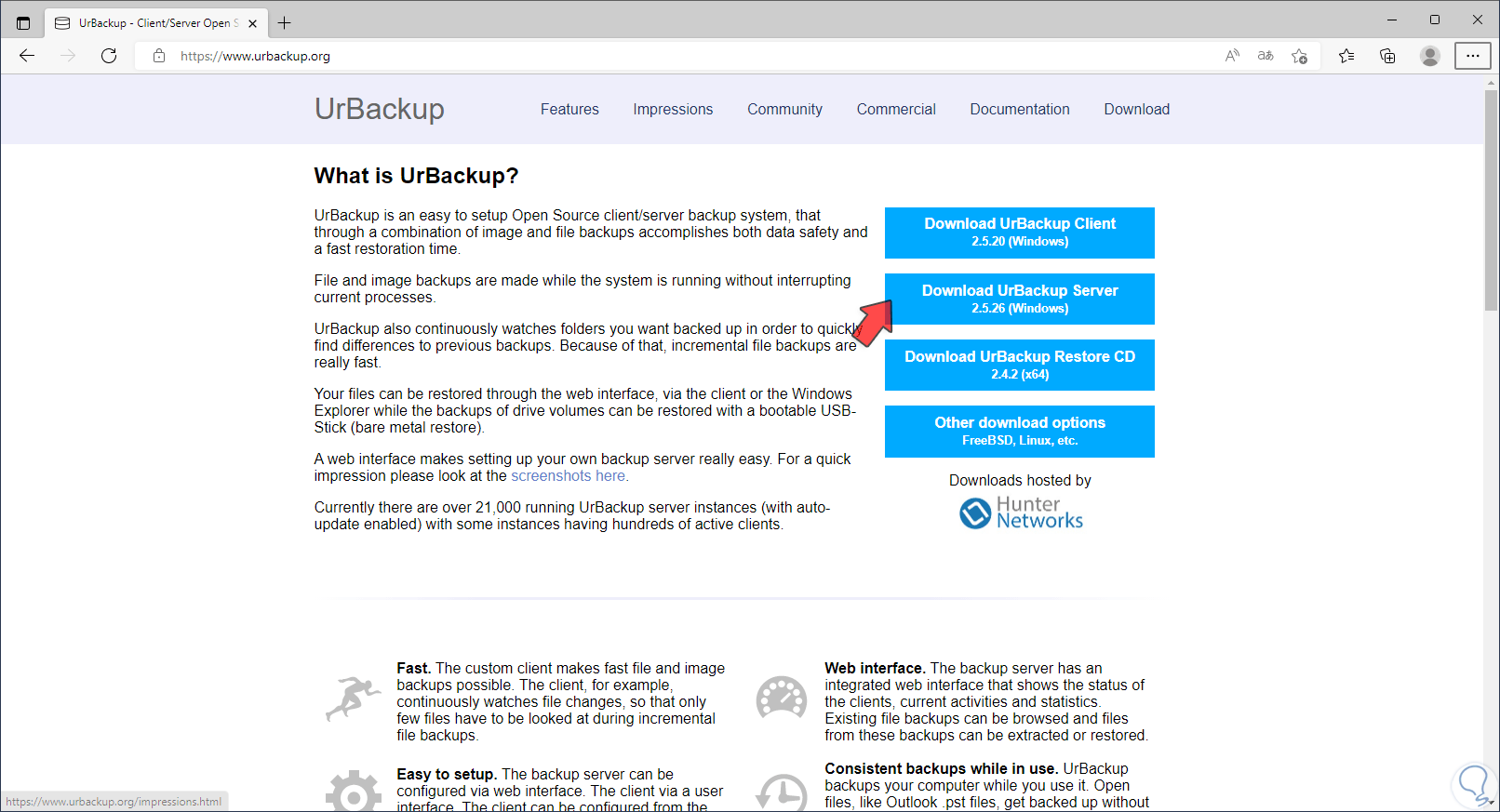Open the Features menu item
This screenshot has height=812, width=1500.
point(569,109)
